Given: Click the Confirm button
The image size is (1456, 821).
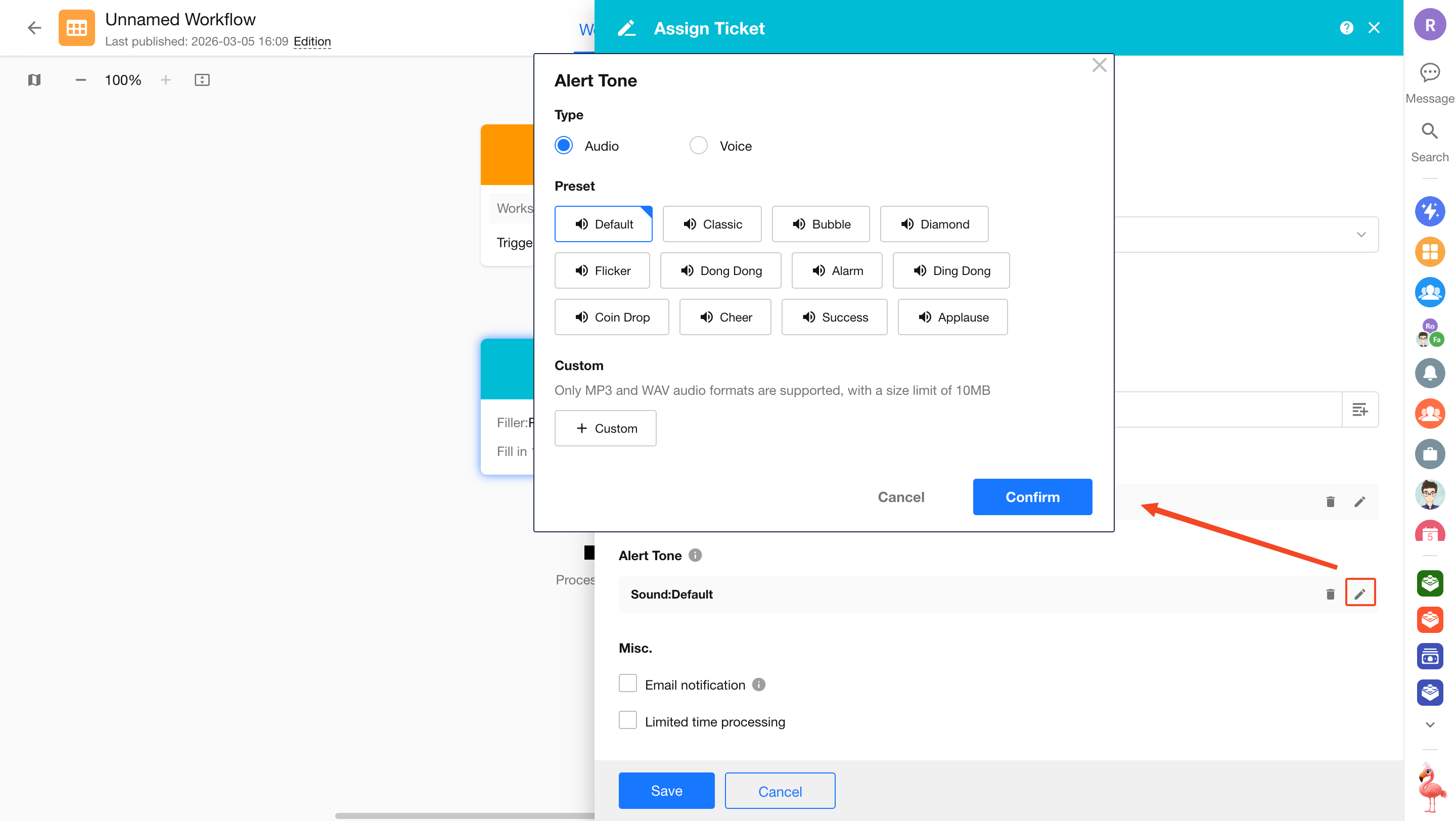Looking at the screenshot, I should coord(1032,496).
